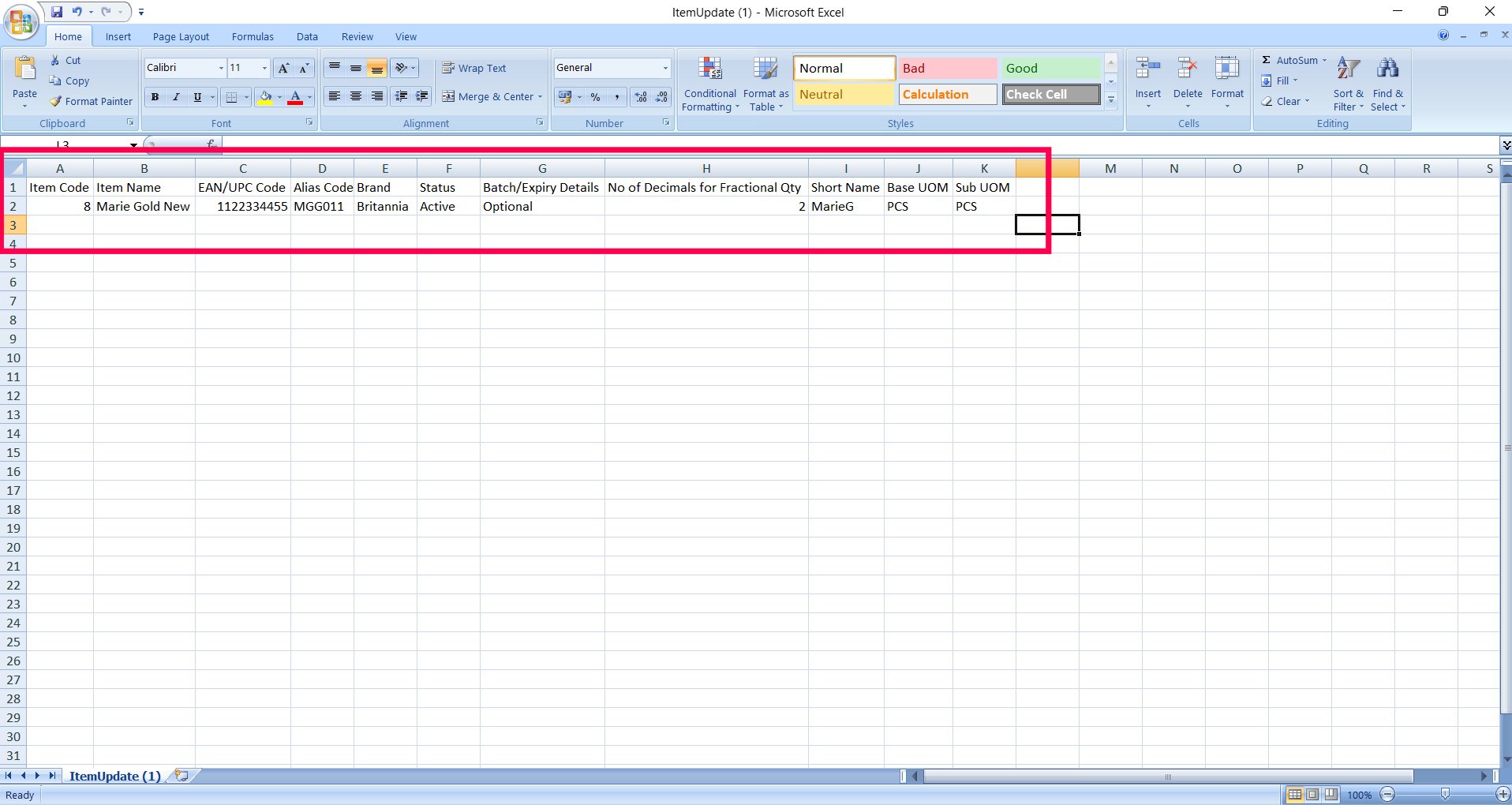Adjust the zoom slider in status bar
Image resolution: width=1512 pixels, height=805 pixels.
(1445, 795)
